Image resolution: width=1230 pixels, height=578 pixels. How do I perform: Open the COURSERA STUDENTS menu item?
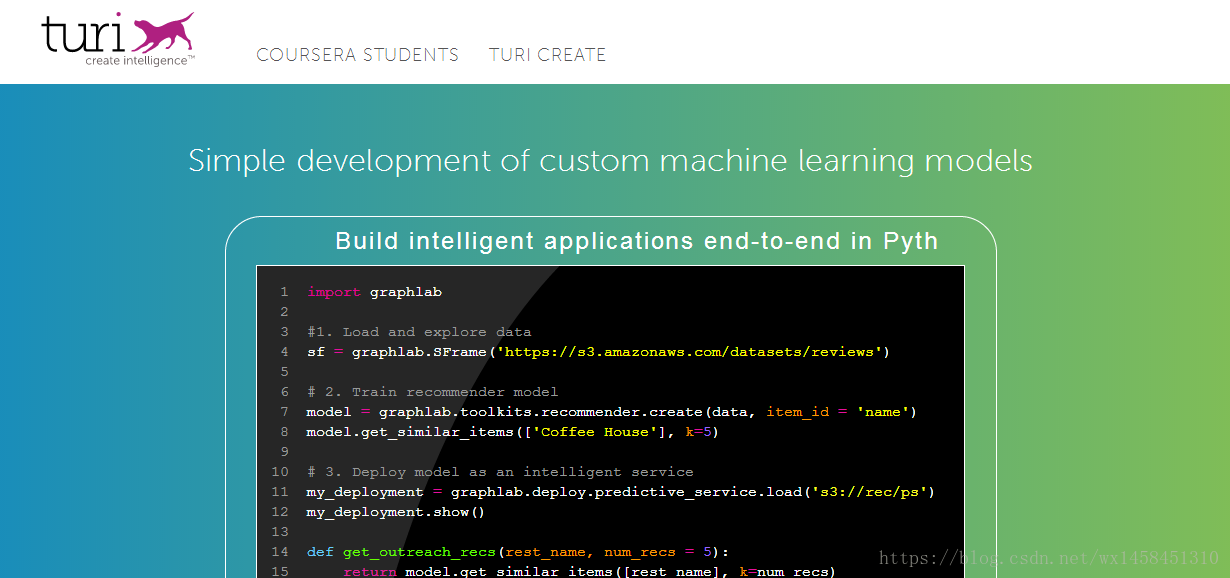357,55
